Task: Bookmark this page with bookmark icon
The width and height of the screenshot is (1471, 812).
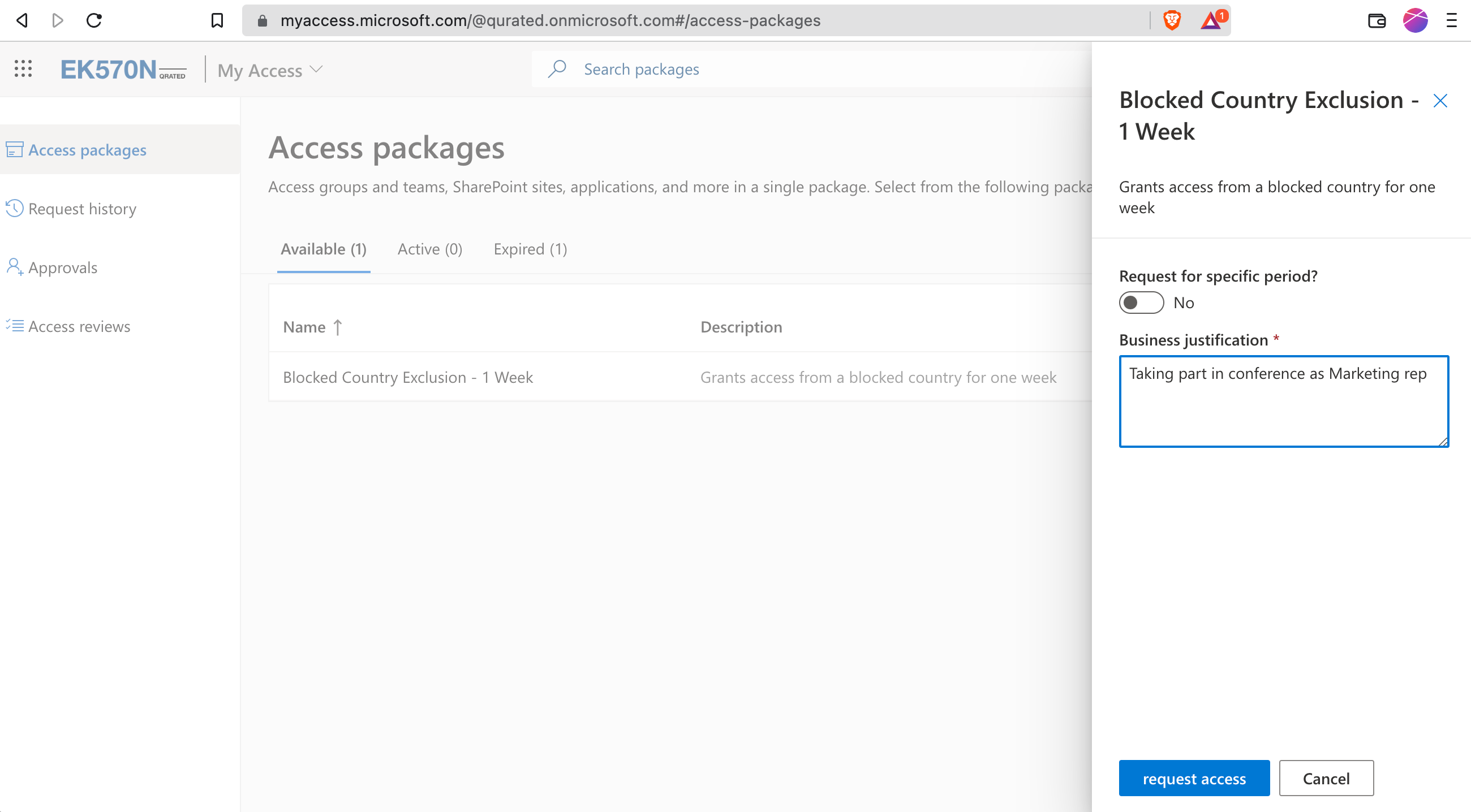Action: (x=217, y=20)
